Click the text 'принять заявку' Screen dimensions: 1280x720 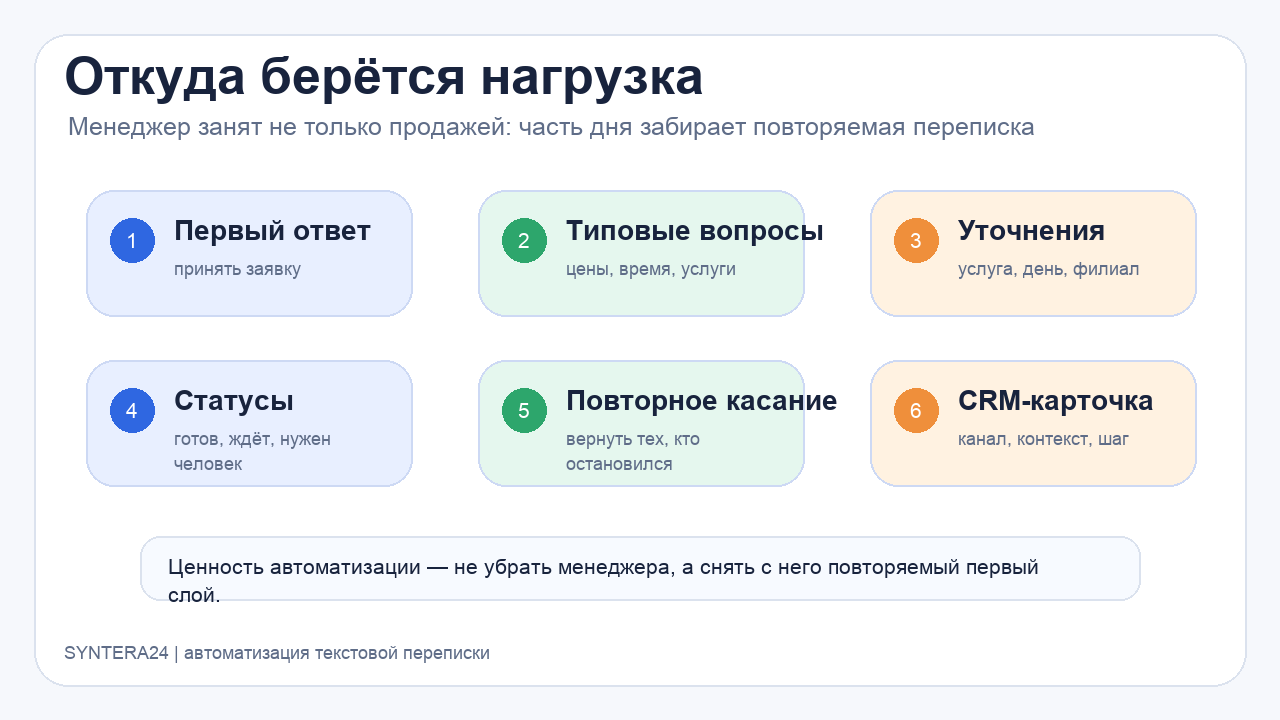point(237,269)
